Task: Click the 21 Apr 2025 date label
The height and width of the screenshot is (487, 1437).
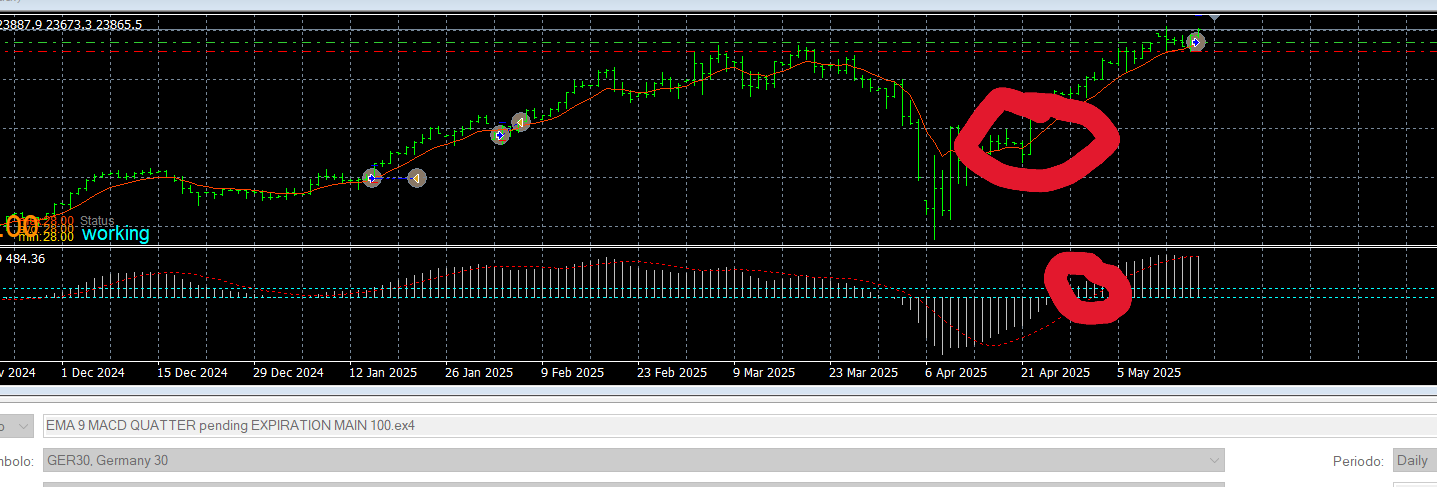Action: (1055, 373)
